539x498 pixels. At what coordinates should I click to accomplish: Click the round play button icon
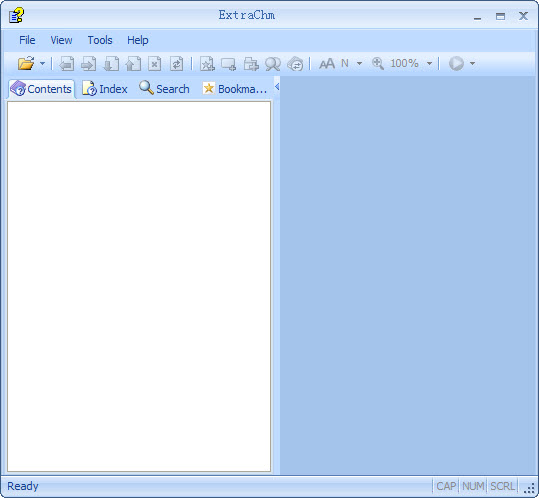pos(456,64)
